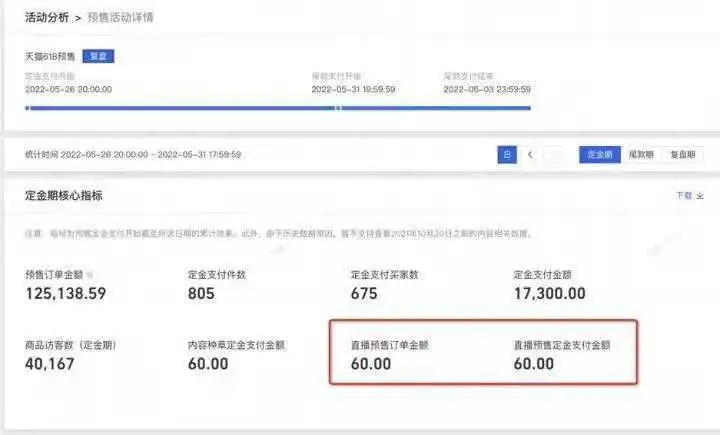Click the 预售订单金额 value 125,138.59
Image resolution: width=720 pixels, height=435 pixels.
[x=66, y=294]
